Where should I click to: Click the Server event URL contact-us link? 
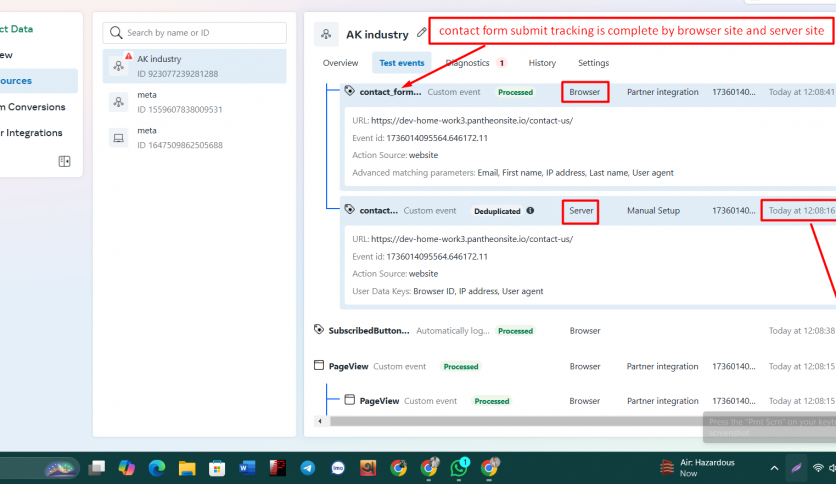[472, 239]
